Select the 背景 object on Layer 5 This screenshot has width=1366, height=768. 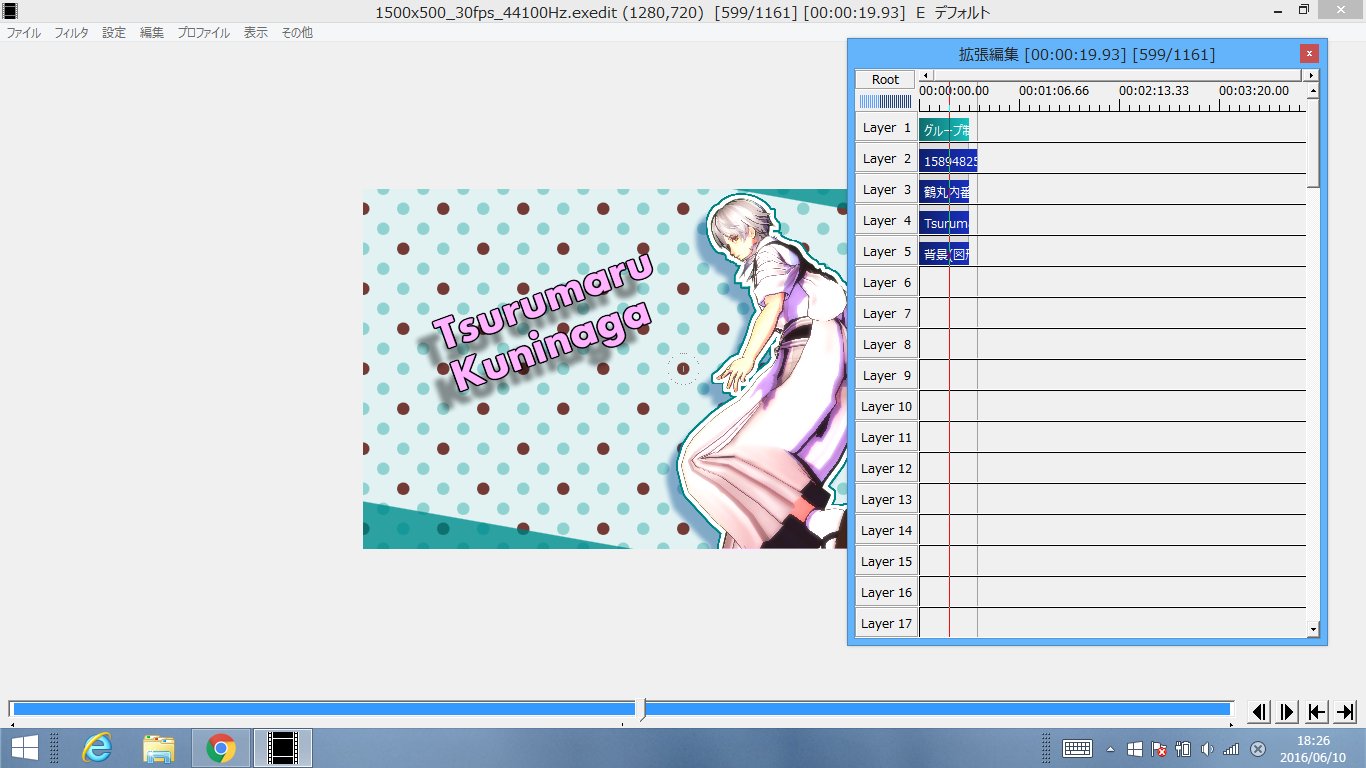coord(944,253)
